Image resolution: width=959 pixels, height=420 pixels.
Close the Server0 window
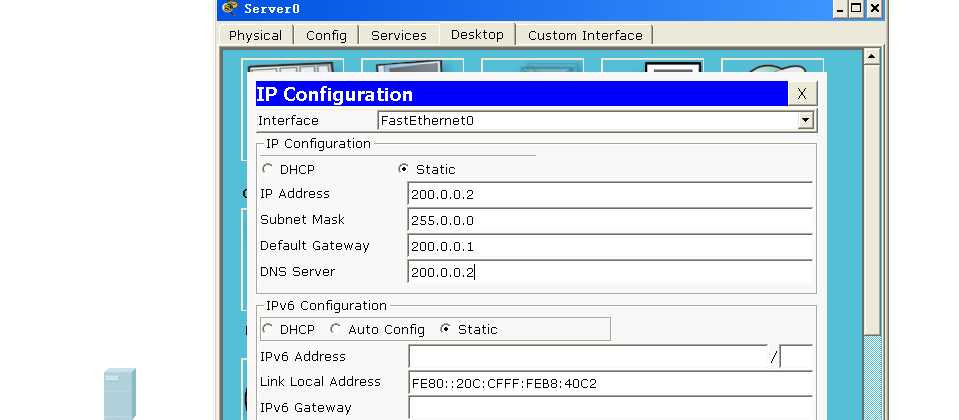[875, 9]
